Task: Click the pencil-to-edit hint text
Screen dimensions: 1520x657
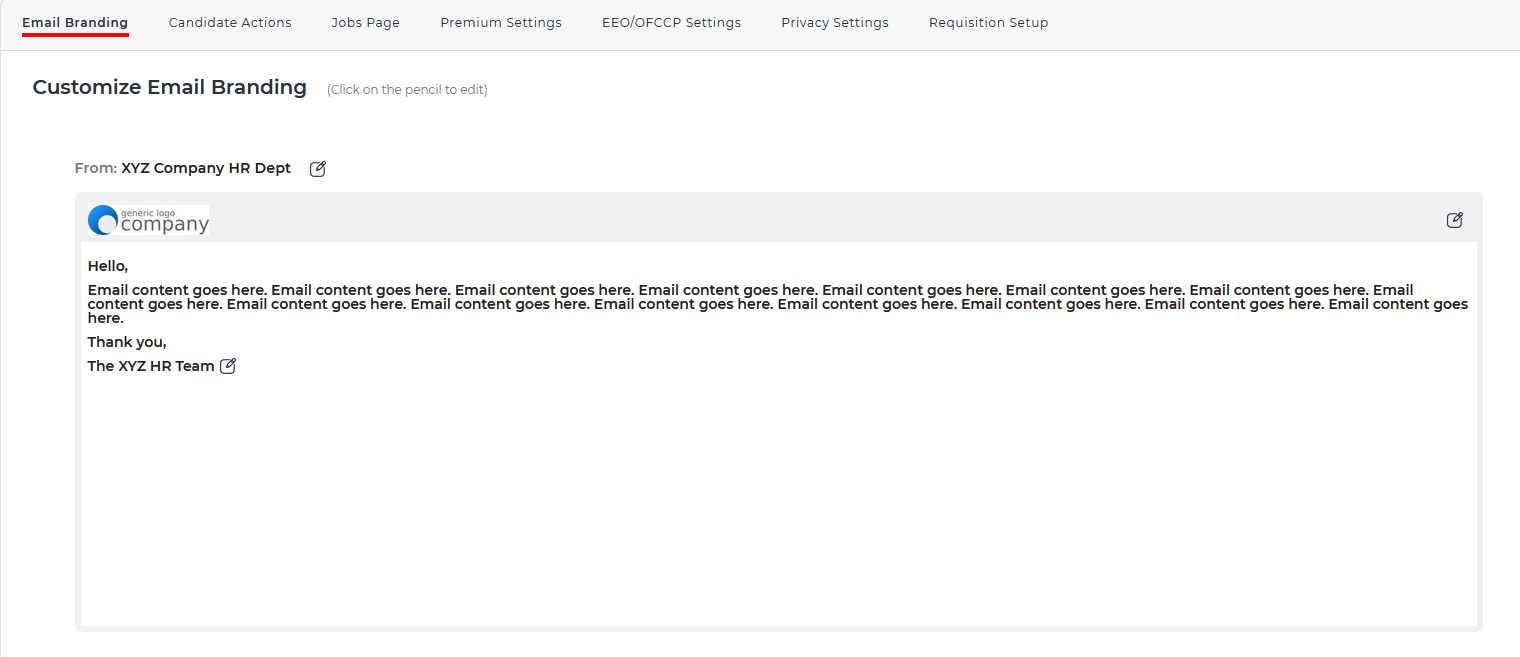Action: [407, 90]
